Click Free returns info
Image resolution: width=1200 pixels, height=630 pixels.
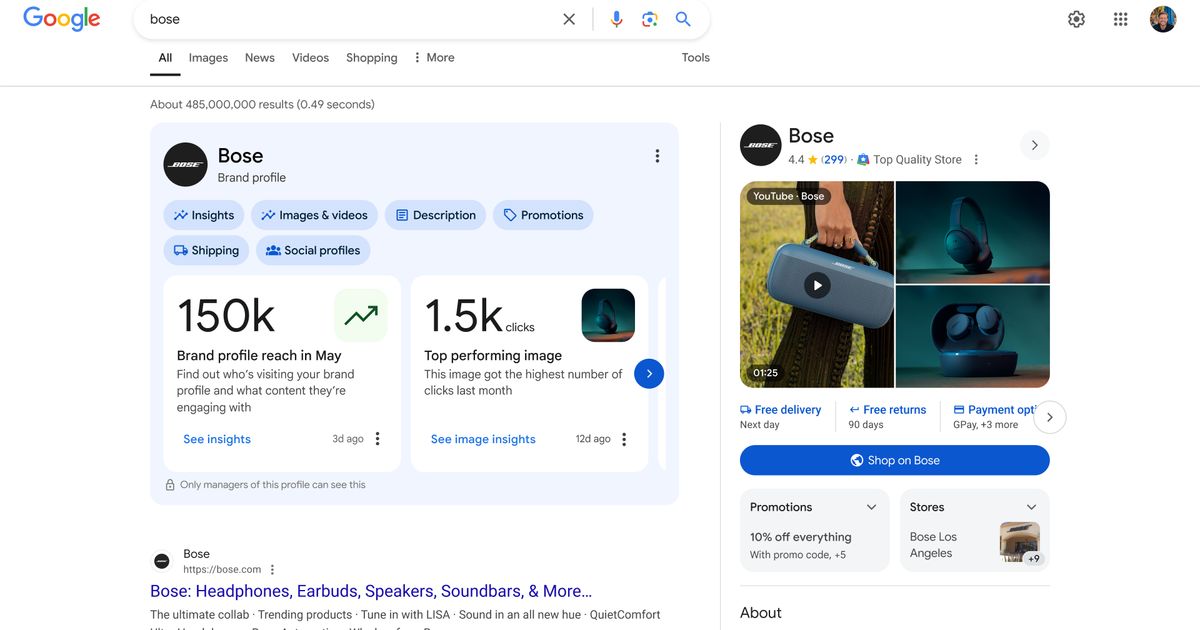[x=887, y=417]
